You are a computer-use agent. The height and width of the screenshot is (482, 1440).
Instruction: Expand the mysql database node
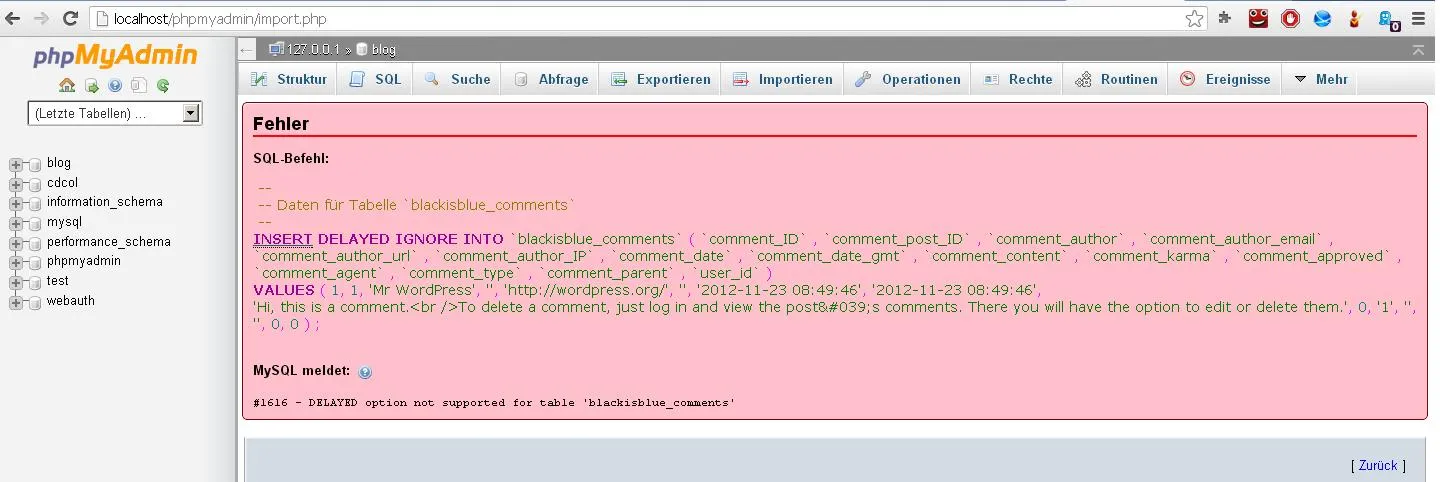click(x=15, y=222)
